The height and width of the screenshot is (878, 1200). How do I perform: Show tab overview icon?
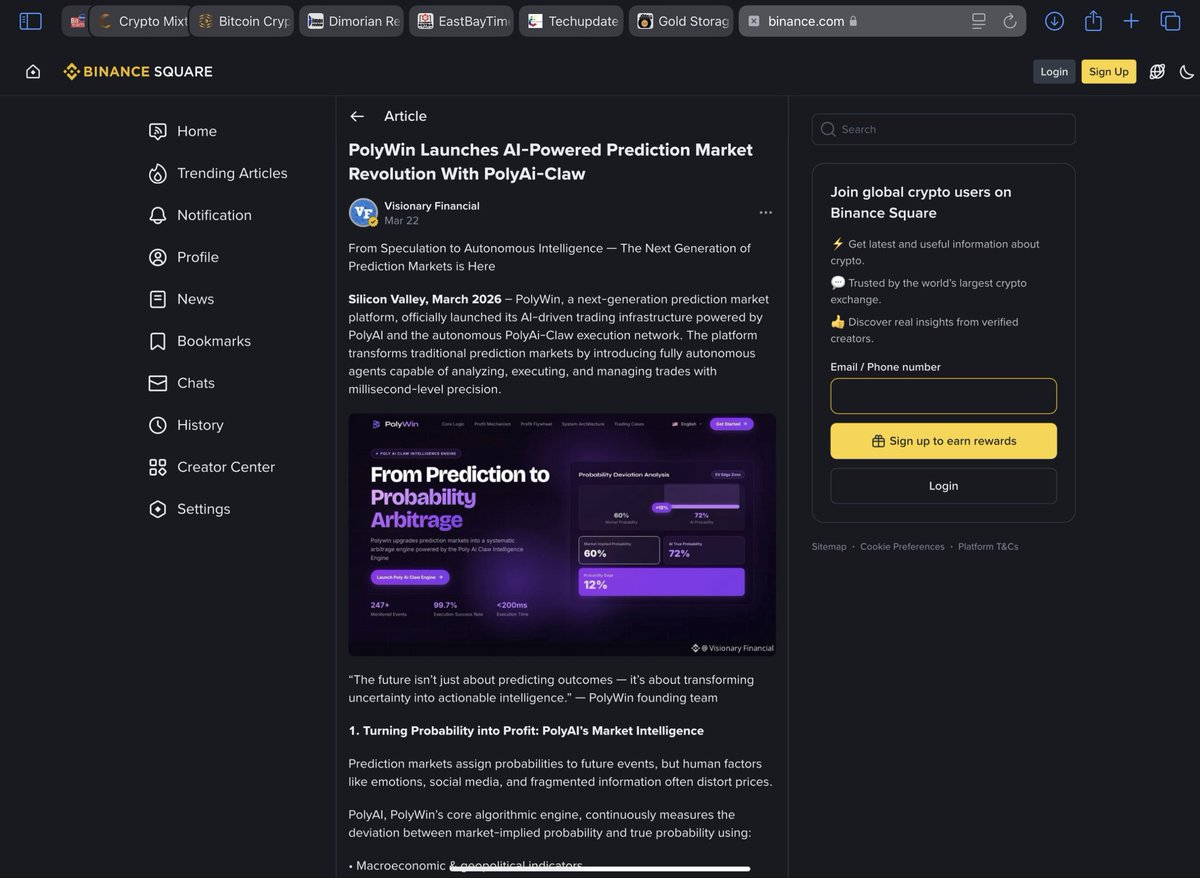click(x=1170, y=21)
